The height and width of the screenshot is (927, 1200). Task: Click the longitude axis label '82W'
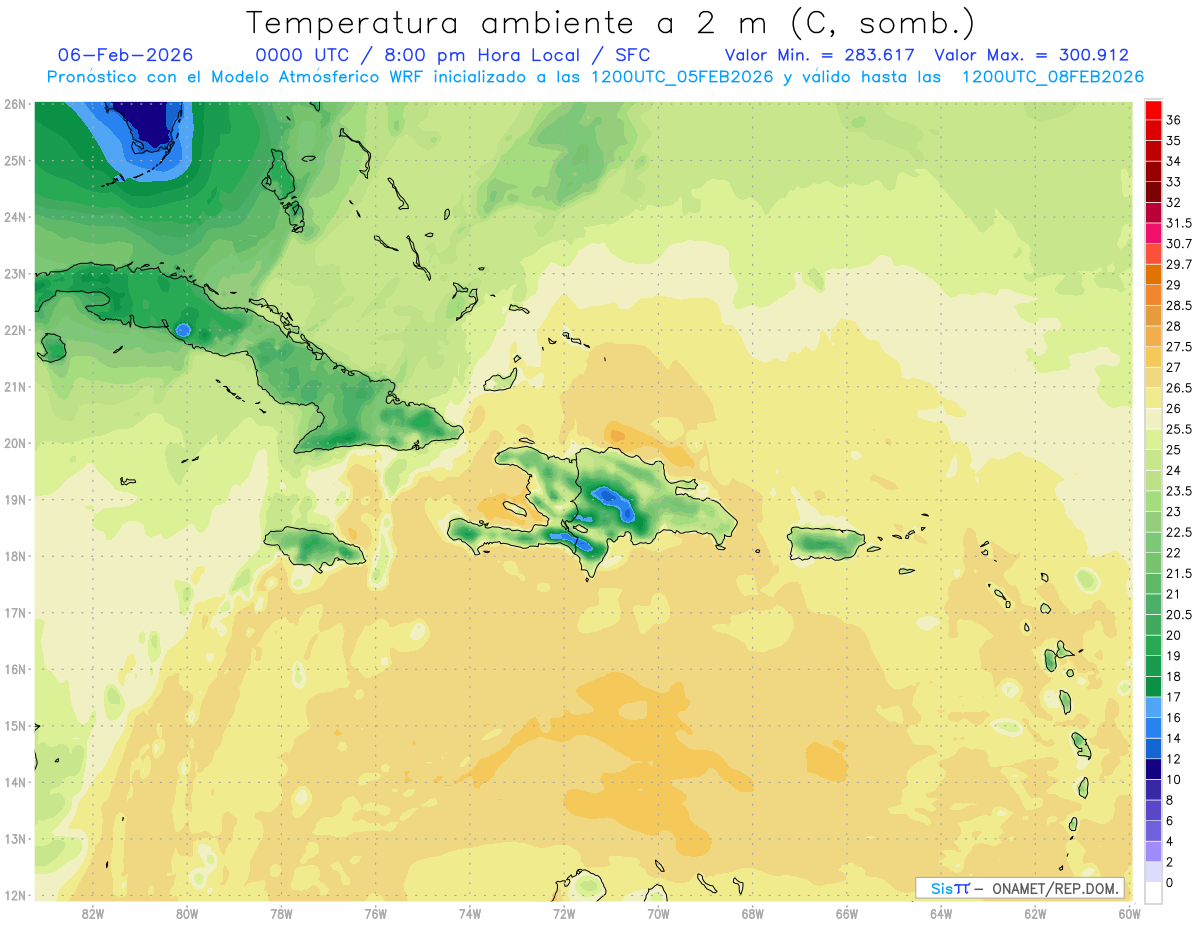(93, 914)
